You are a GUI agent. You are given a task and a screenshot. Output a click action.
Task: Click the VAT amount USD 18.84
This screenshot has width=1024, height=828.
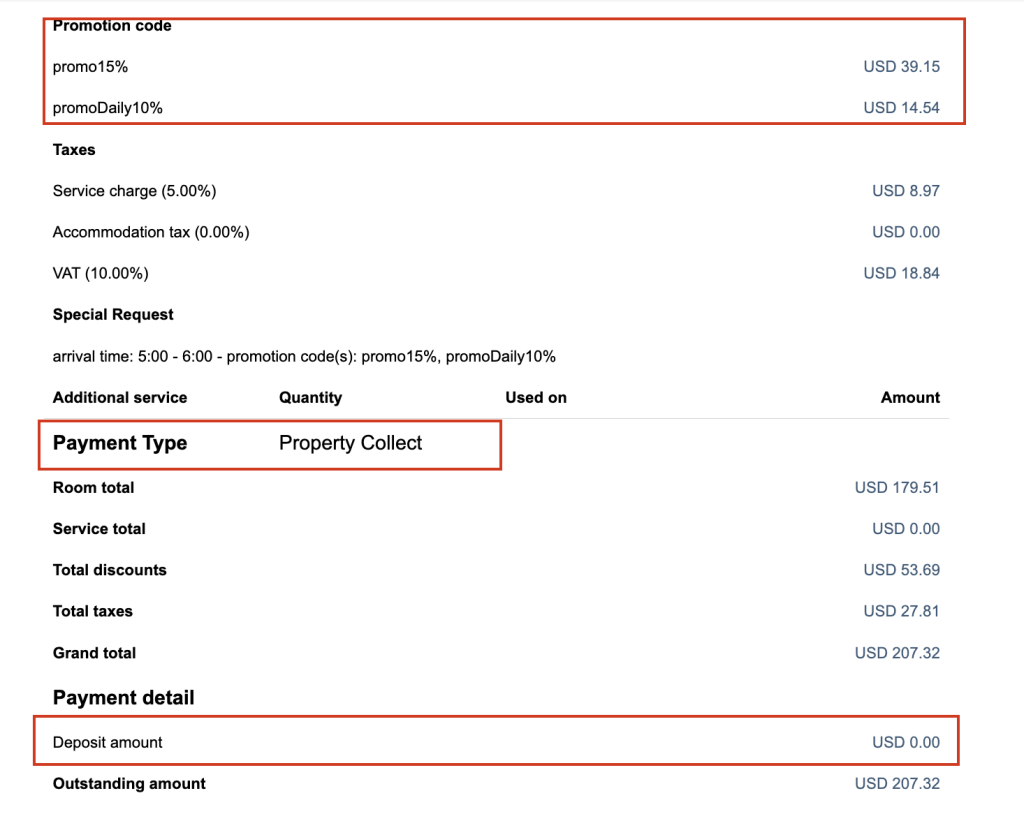pyautogui.click(x=901, y=273)
